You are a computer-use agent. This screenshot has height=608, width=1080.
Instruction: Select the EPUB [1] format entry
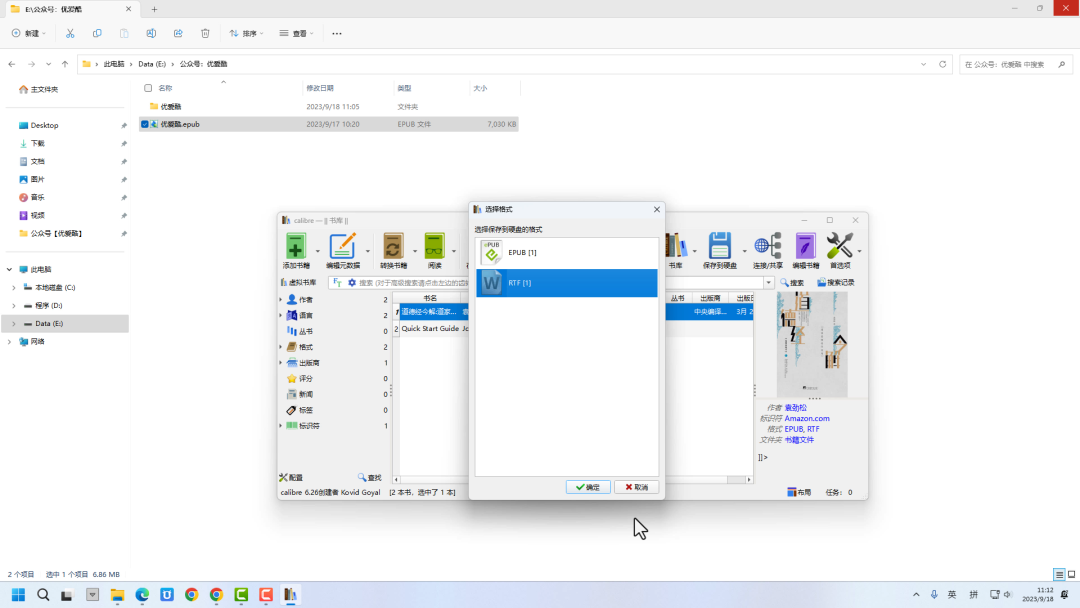pos(566,253)
